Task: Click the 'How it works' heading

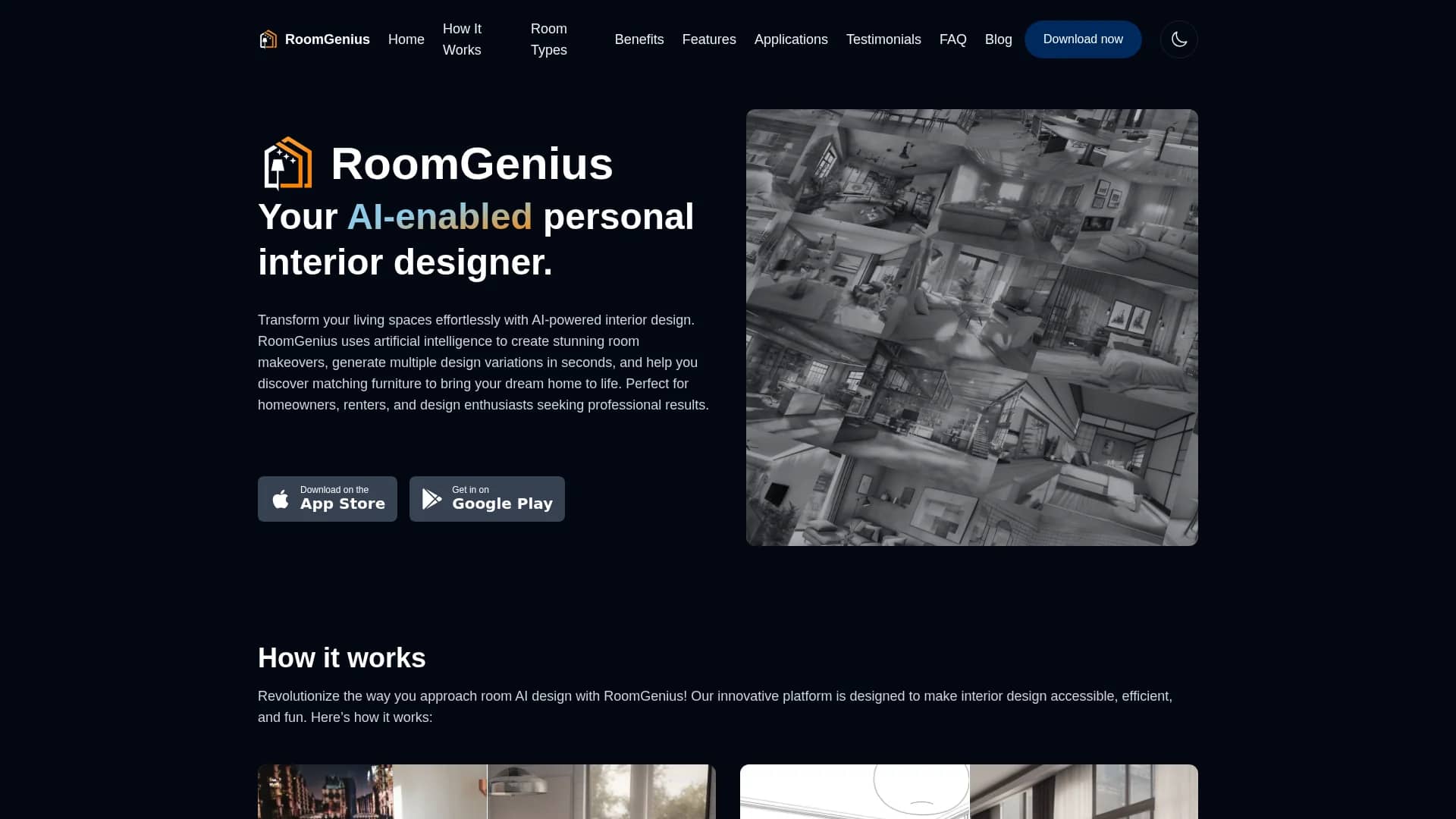Action: [342, 657]
